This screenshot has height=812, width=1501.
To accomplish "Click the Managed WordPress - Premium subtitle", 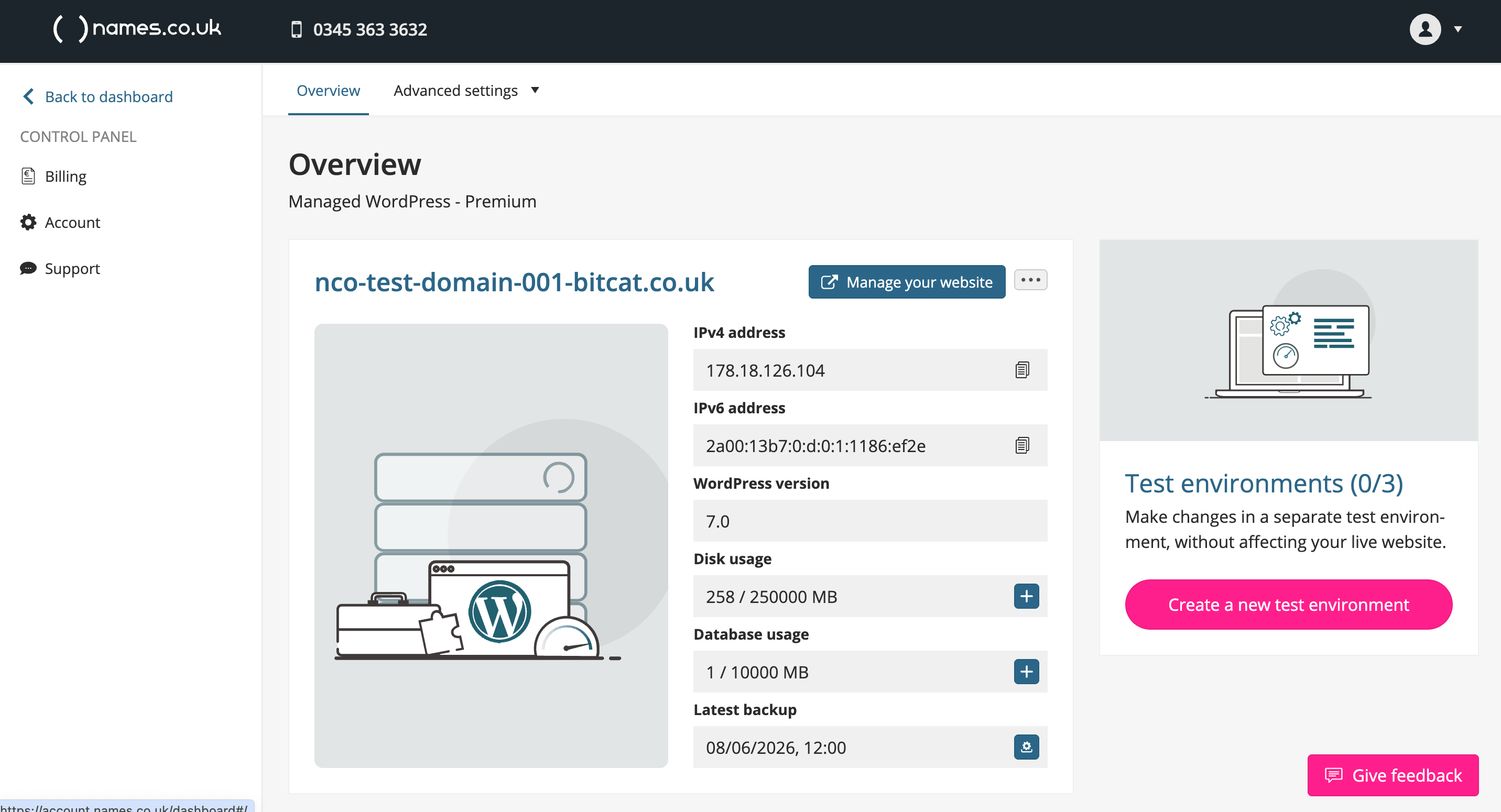I will click(412, 201).
